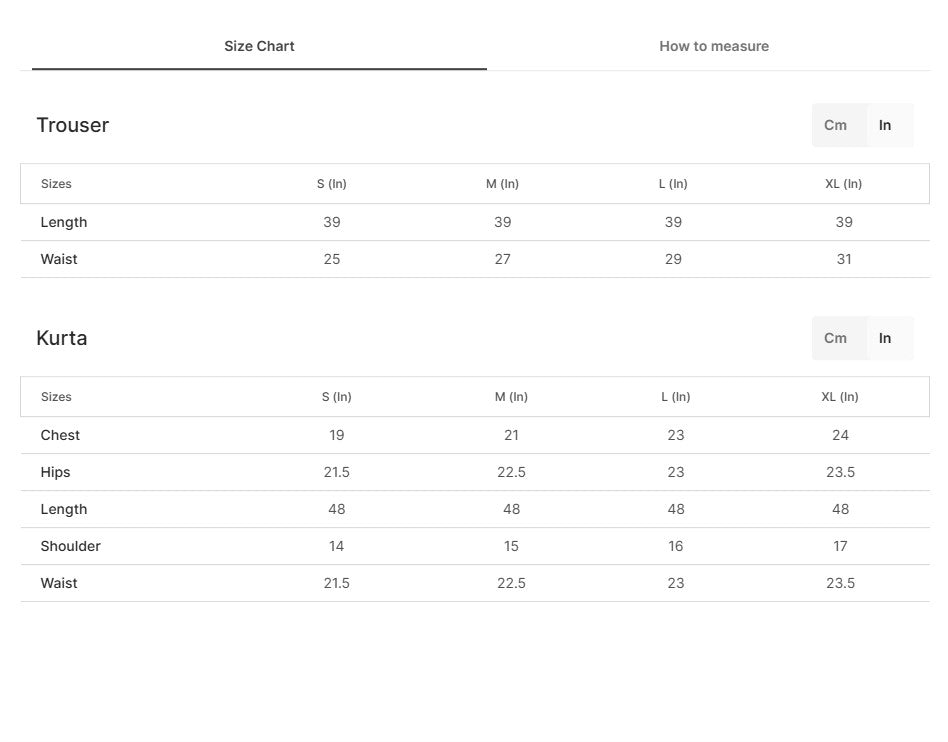
Task: Toggle Trouser units to Cm
Action: [838, 125]
